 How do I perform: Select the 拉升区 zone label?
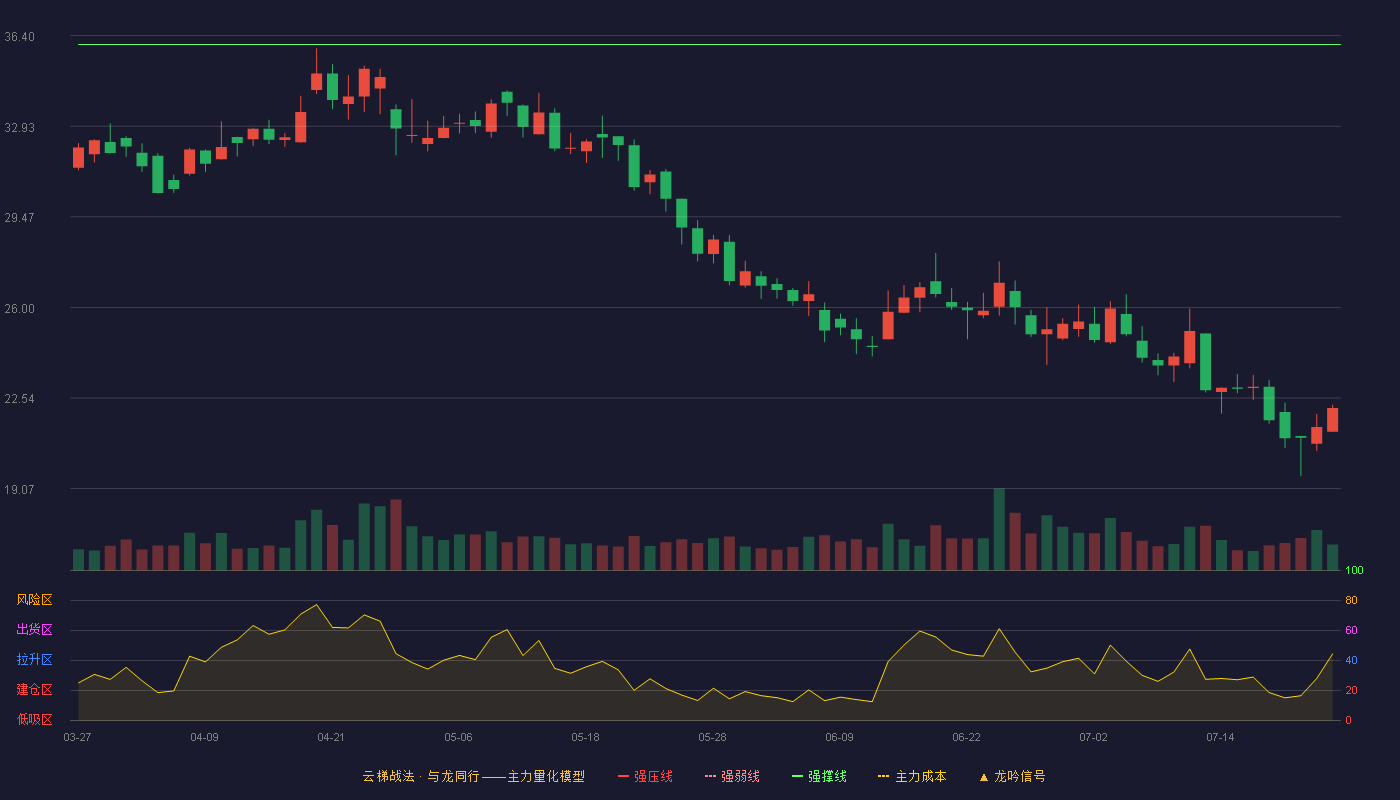[x=34, y=660]
